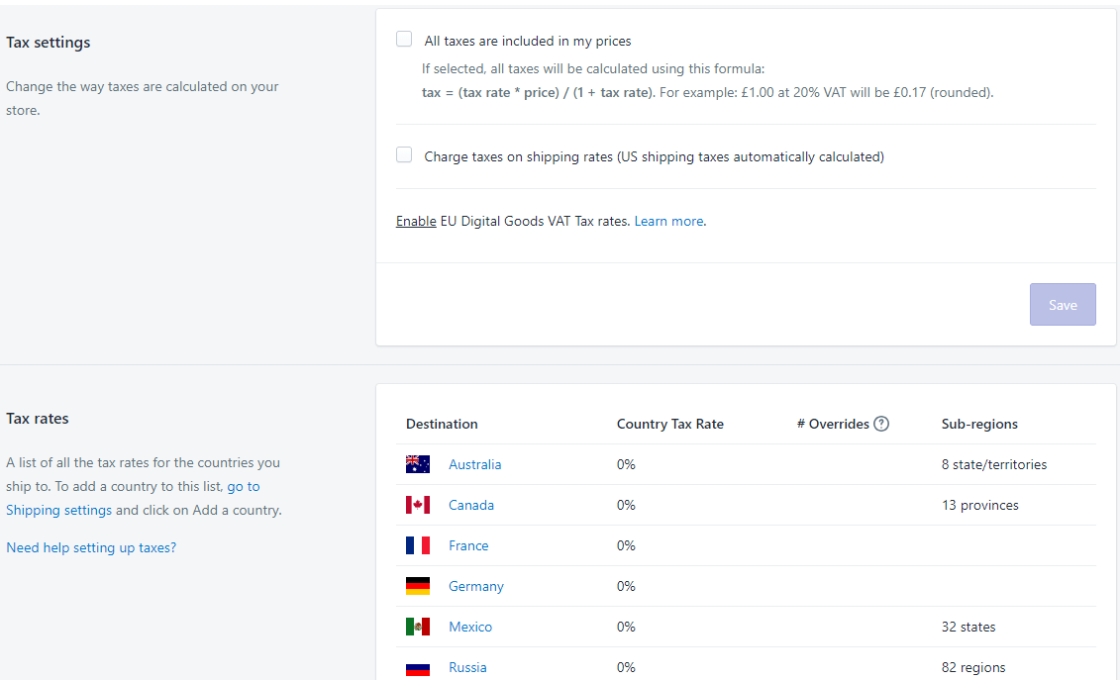The image size is (1120, 689).
Task: Choose the Germany destination link
Action: click(x=476, y=586)
